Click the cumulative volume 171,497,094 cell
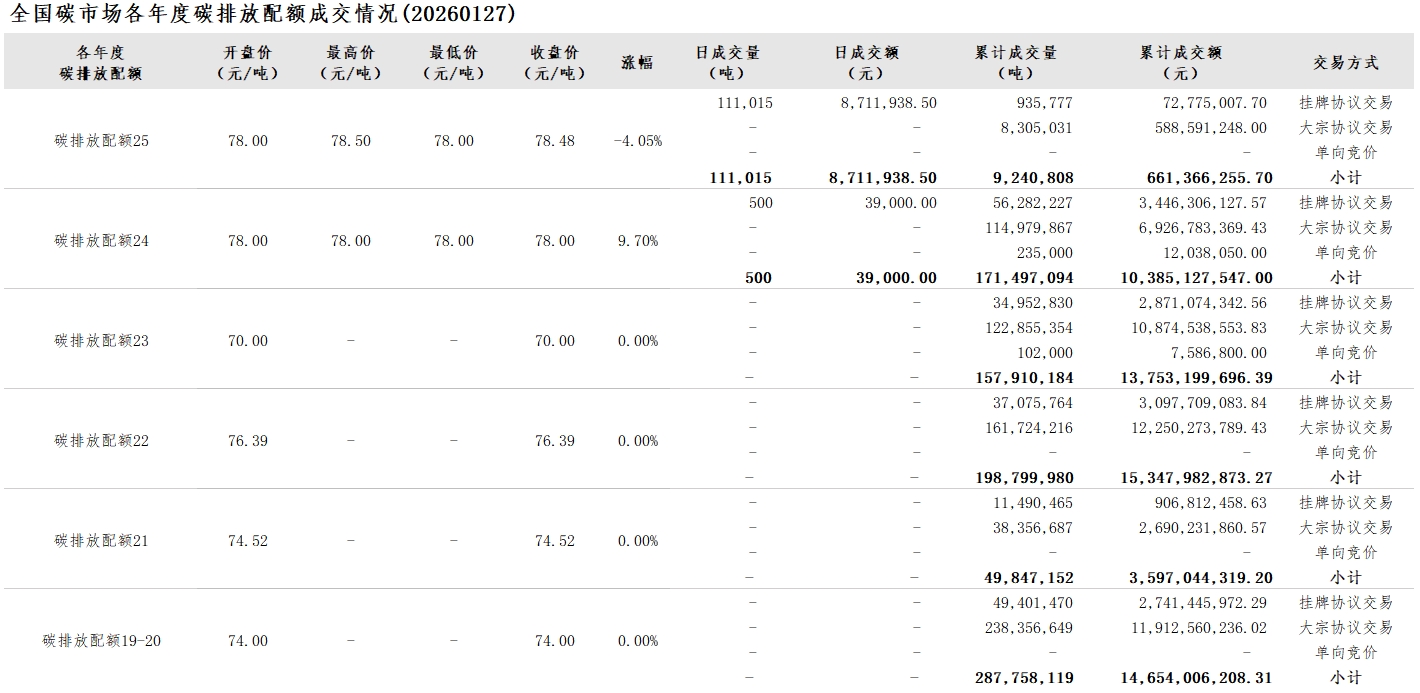The width and height of the screenshot is (1420, 693). pos(1023,278)
